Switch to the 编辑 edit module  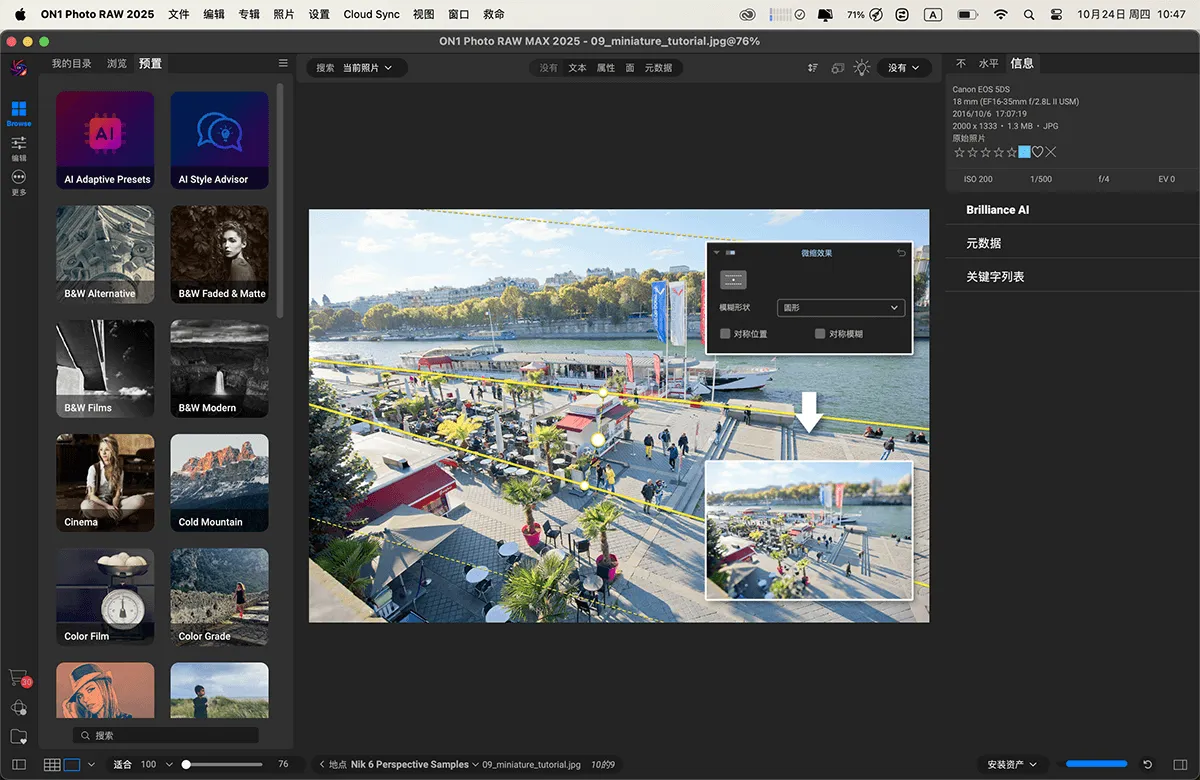coord(19,147)
